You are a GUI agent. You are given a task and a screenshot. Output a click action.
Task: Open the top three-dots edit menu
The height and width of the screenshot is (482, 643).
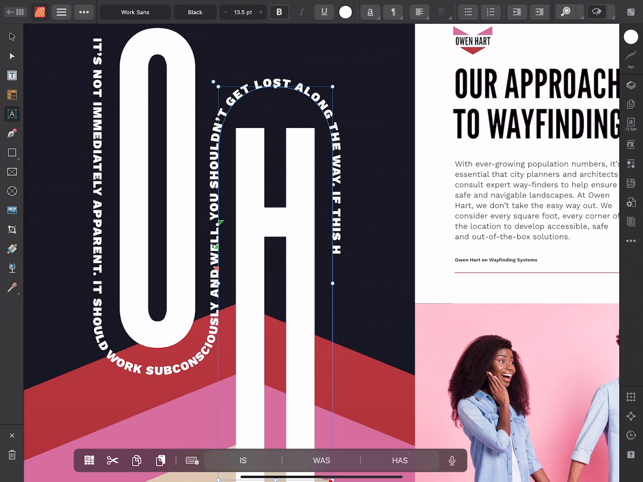coord(84,12)
